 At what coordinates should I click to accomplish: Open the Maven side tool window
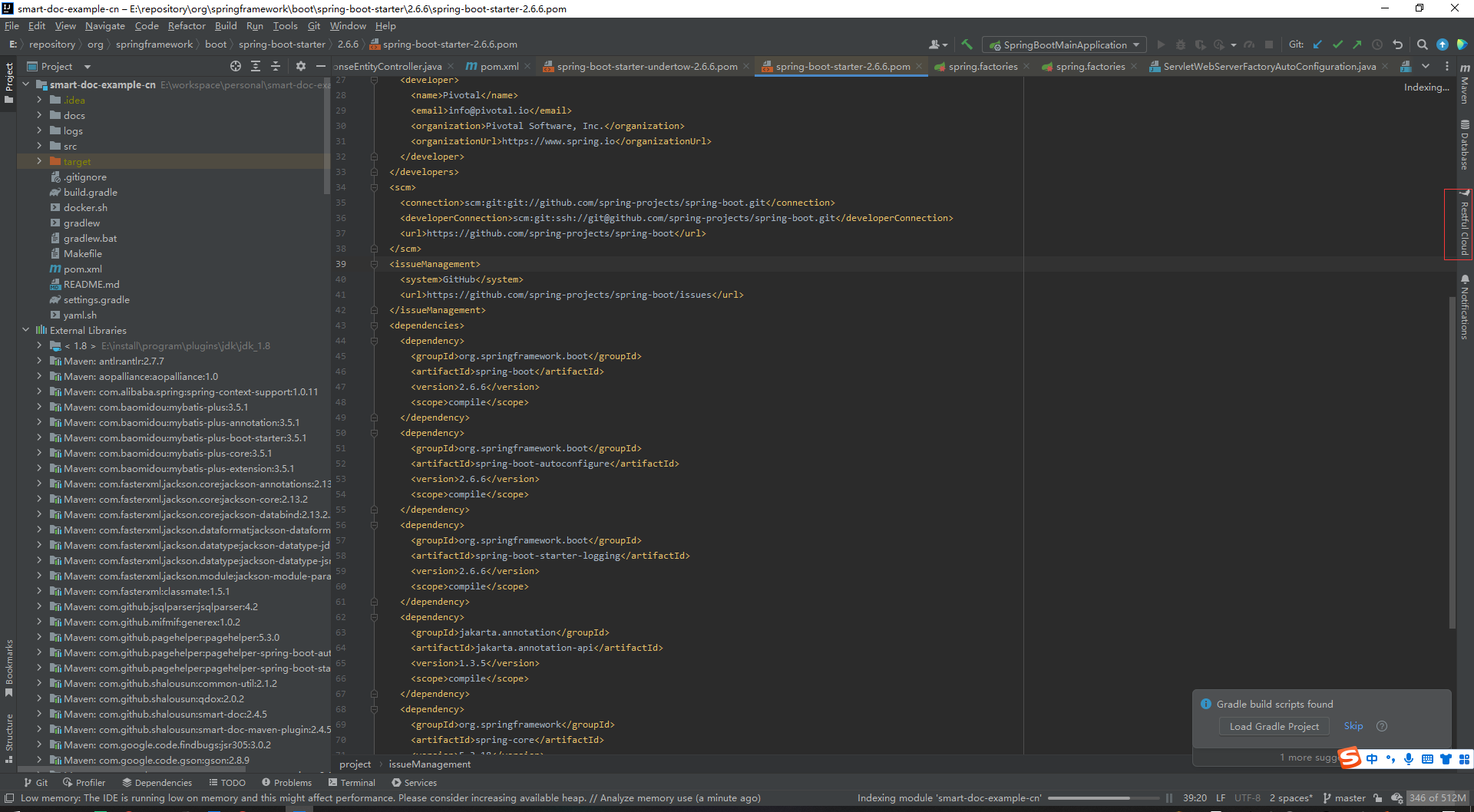coord(1465,84)
